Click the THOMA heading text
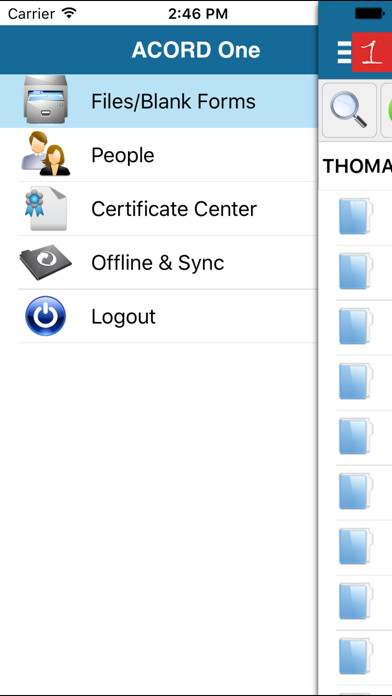This screenshot has height=696, width=392. pyautogui.click(x=357, y=166)
